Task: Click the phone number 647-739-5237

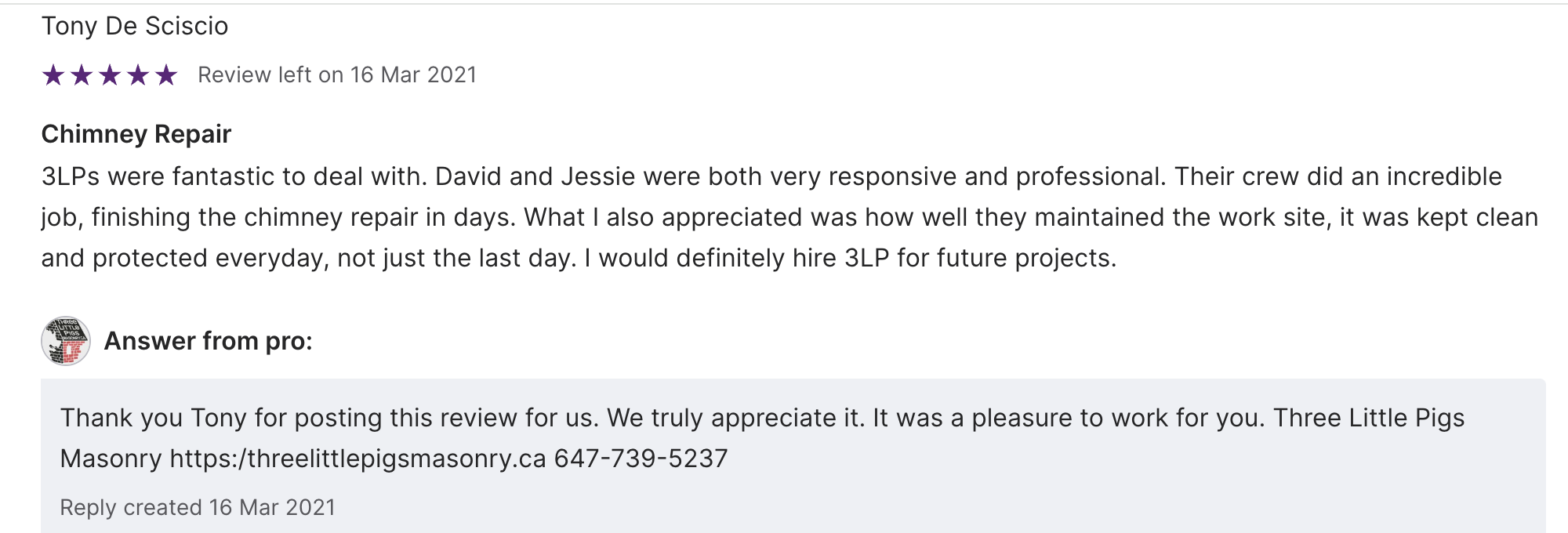Action: pos(641,459)
